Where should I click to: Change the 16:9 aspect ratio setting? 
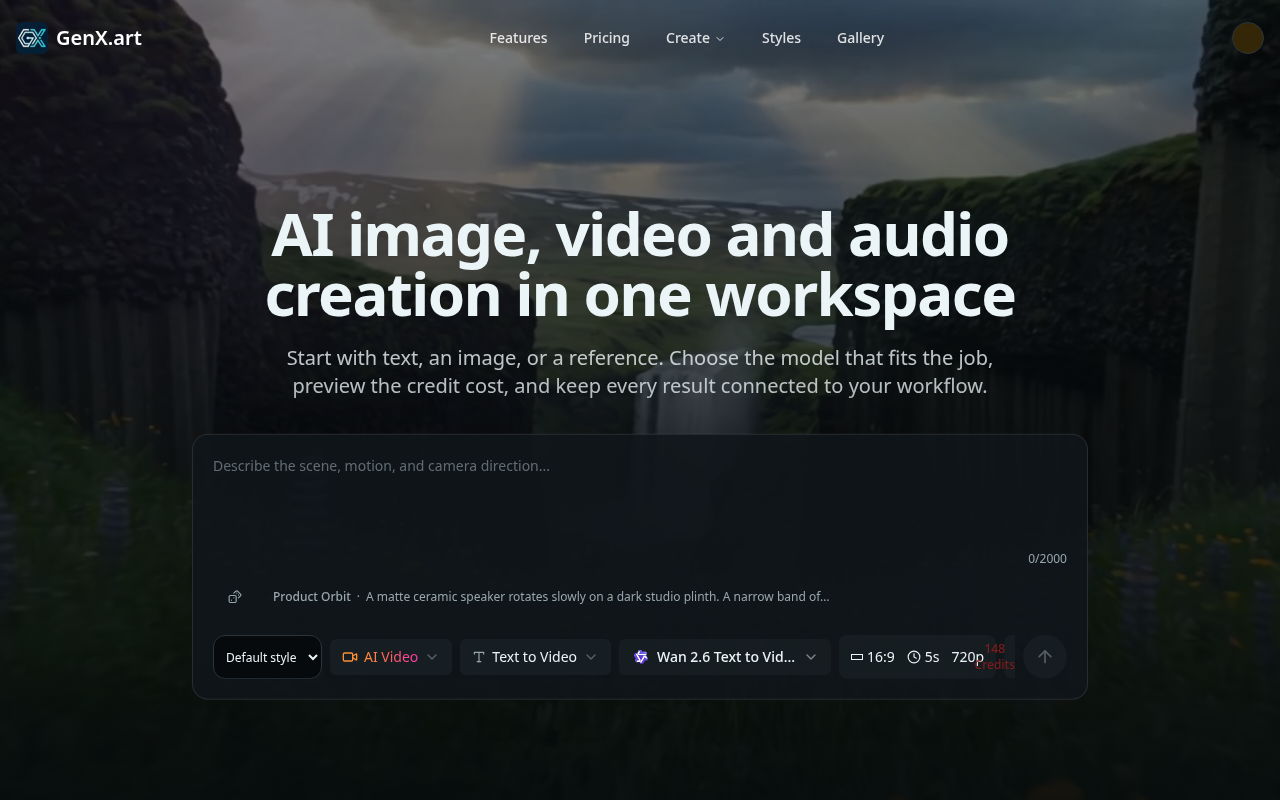872,657
